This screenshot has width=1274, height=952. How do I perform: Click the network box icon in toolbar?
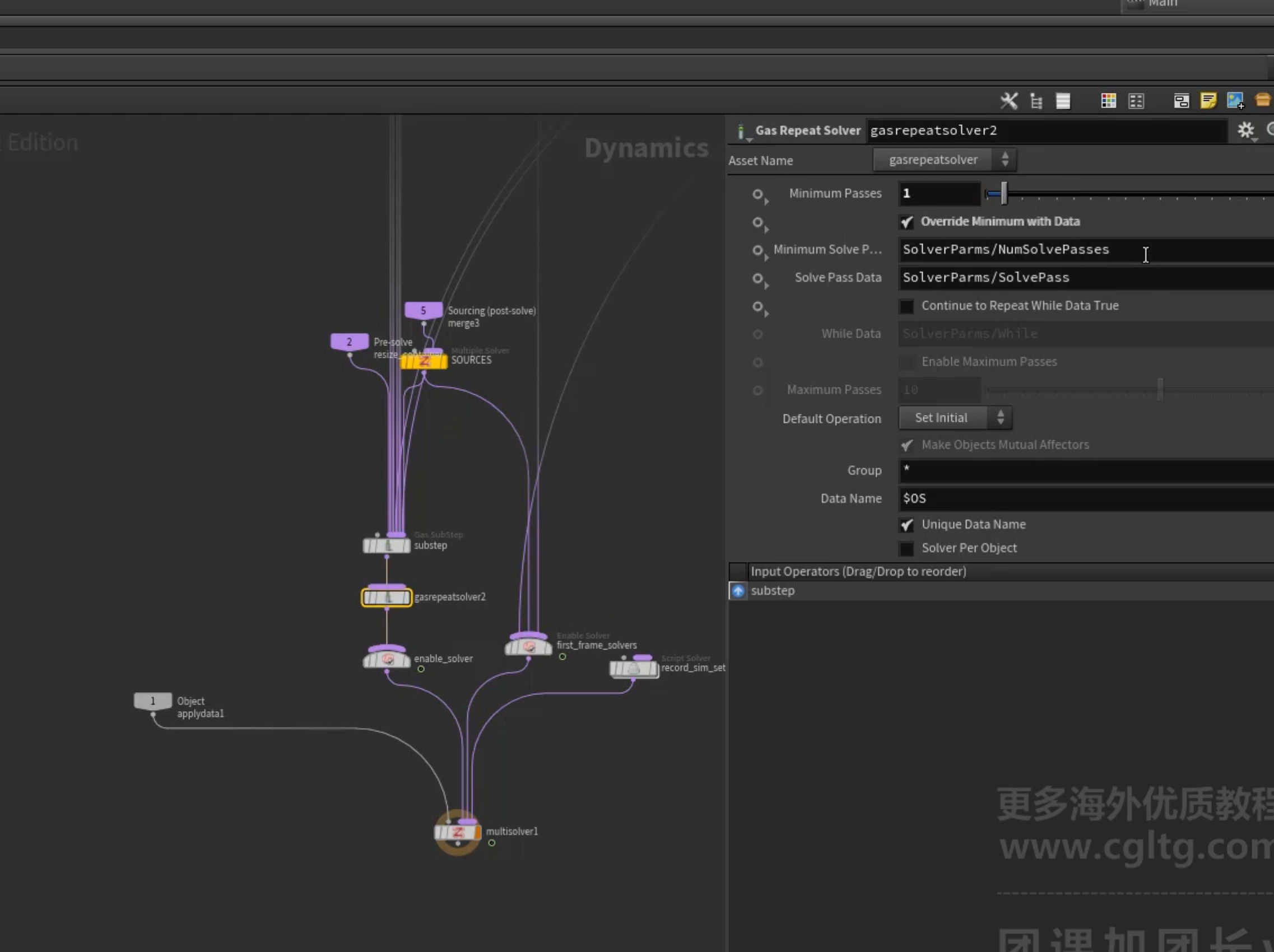pyautogui.click(x=1181, y=101)
